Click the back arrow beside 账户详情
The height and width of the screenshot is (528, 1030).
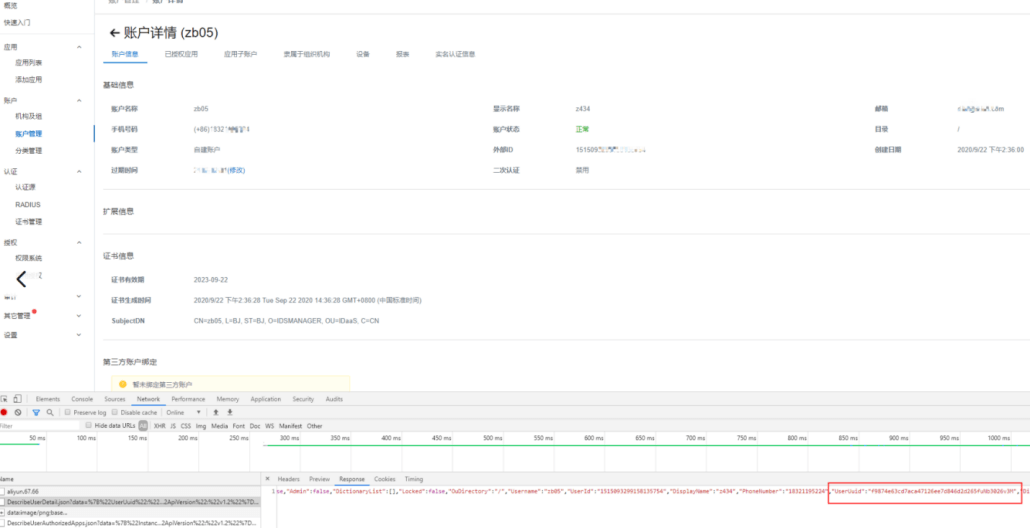(x=114, y=33)
